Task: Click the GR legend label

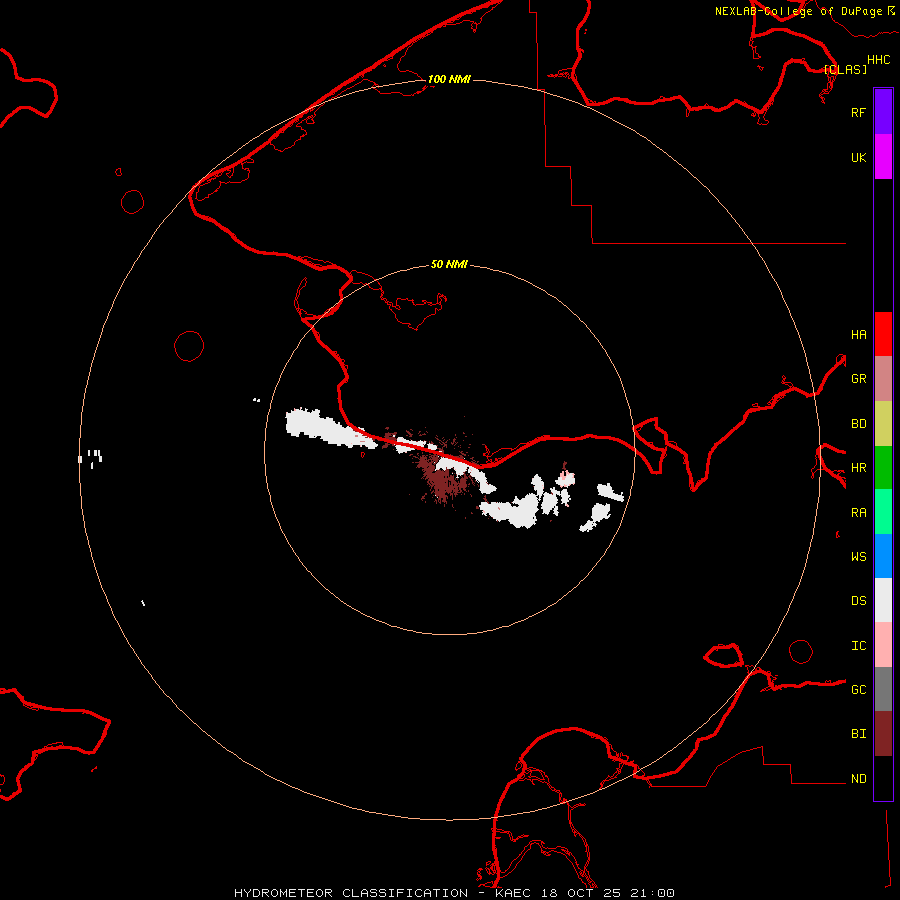Action: click(858, 378)
